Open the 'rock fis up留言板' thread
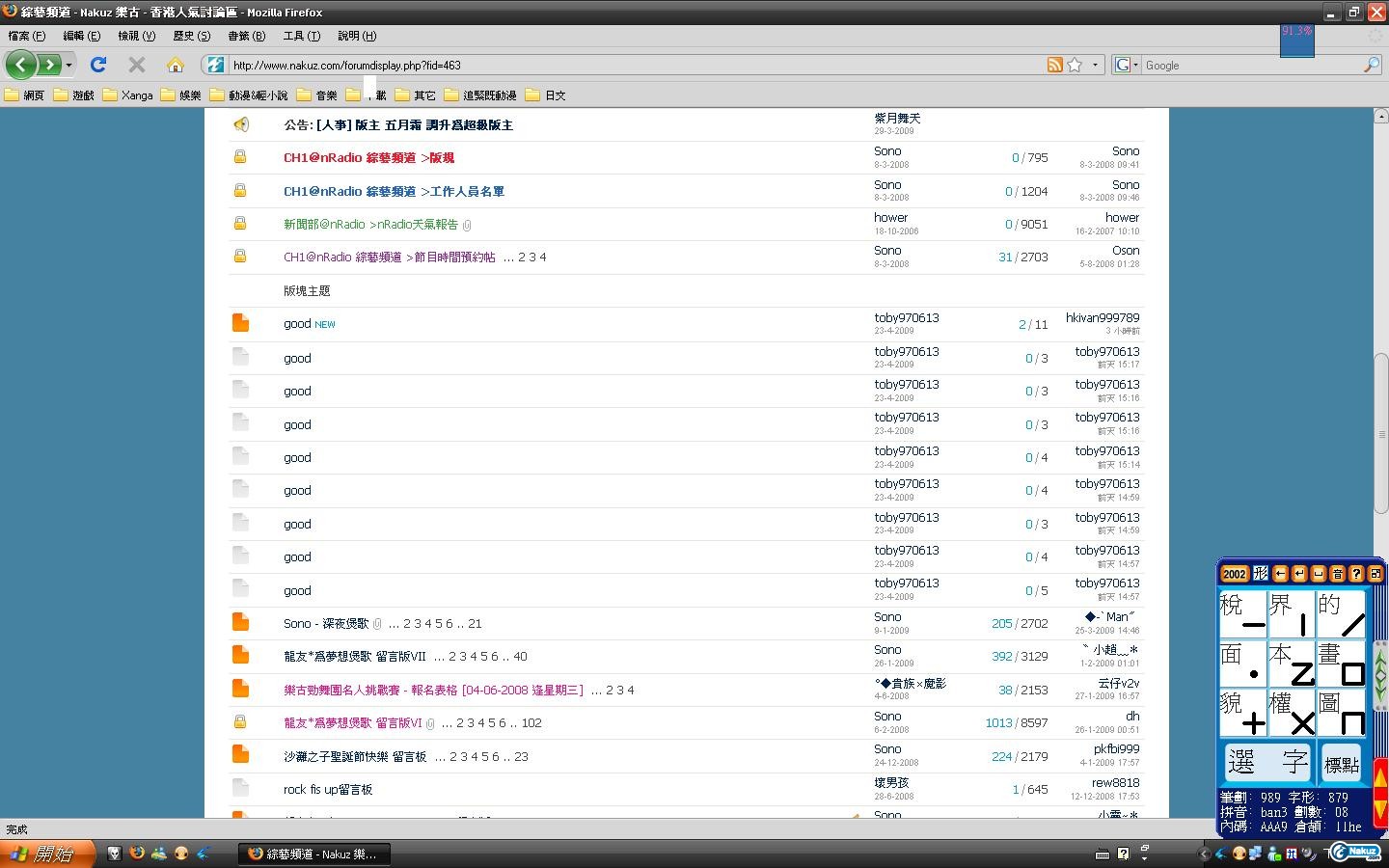 328,789
